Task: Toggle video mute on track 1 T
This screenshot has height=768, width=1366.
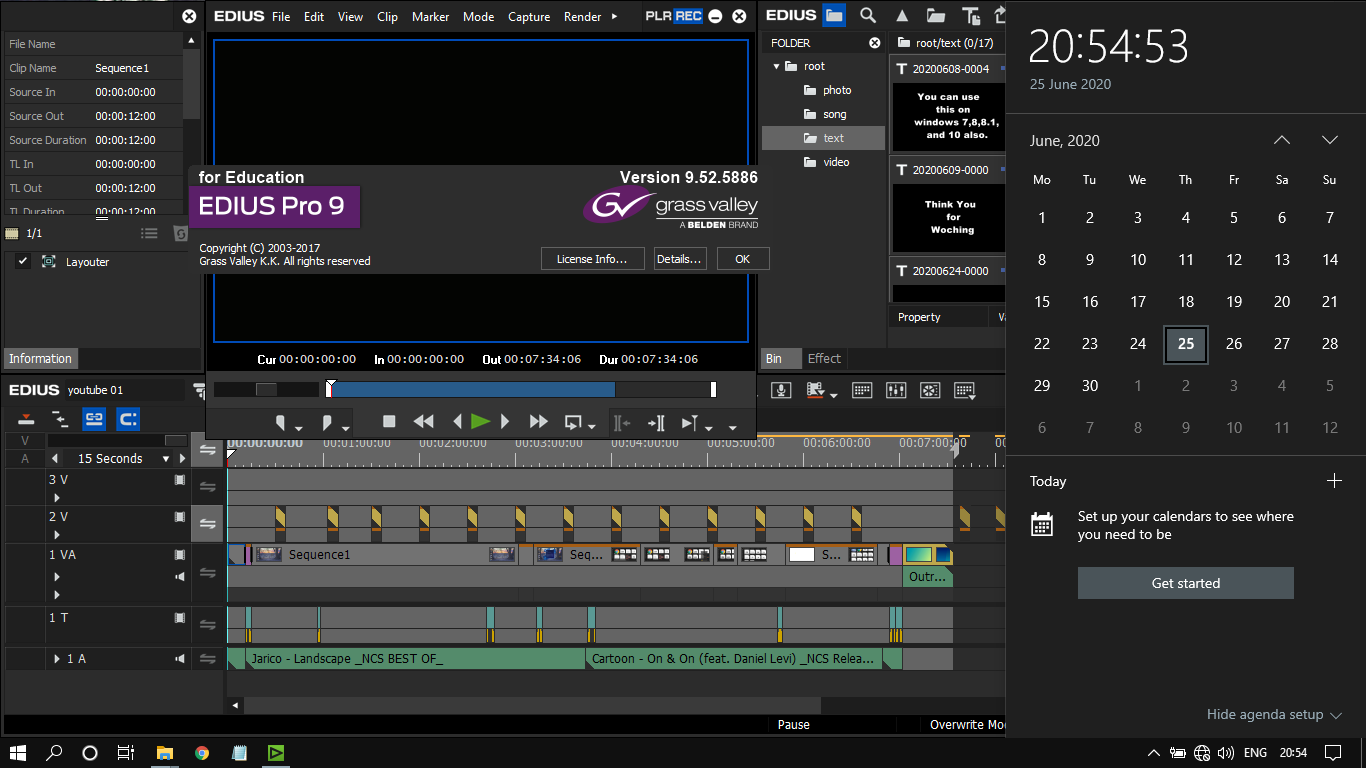Action: click(180, 618)
